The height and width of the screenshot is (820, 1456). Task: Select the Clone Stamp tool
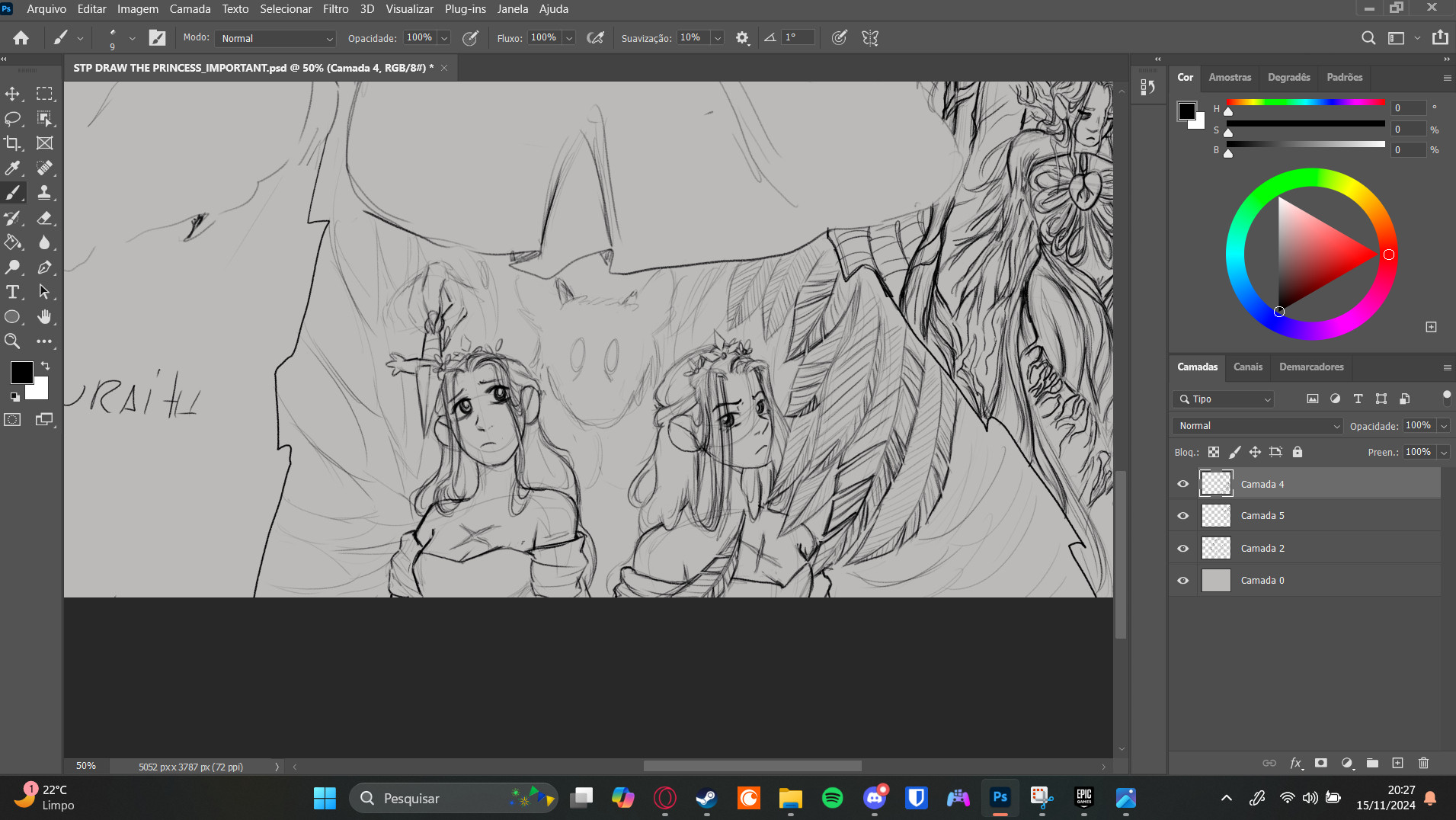45,193
